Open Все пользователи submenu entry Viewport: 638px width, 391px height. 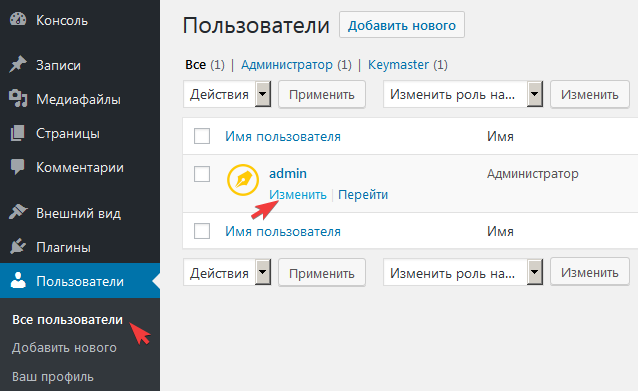coord(68,320)
